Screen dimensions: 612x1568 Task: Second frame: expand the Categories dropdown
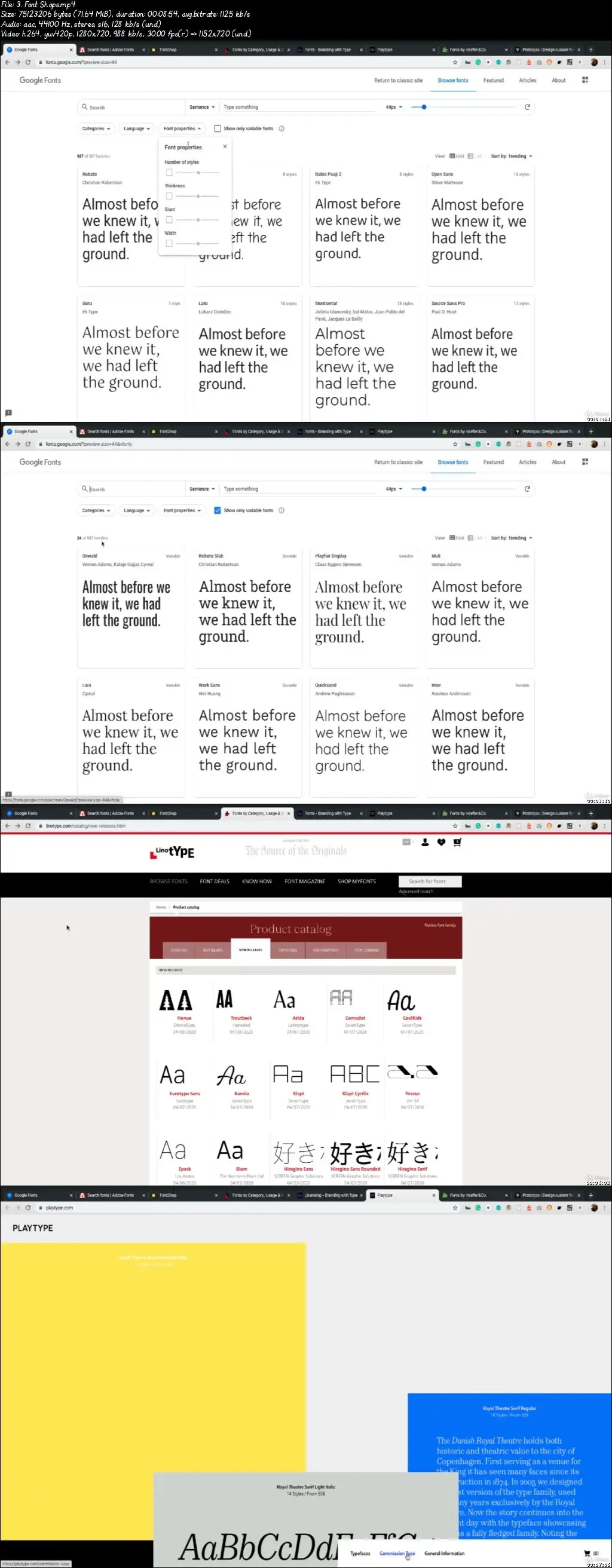point(96,511)
